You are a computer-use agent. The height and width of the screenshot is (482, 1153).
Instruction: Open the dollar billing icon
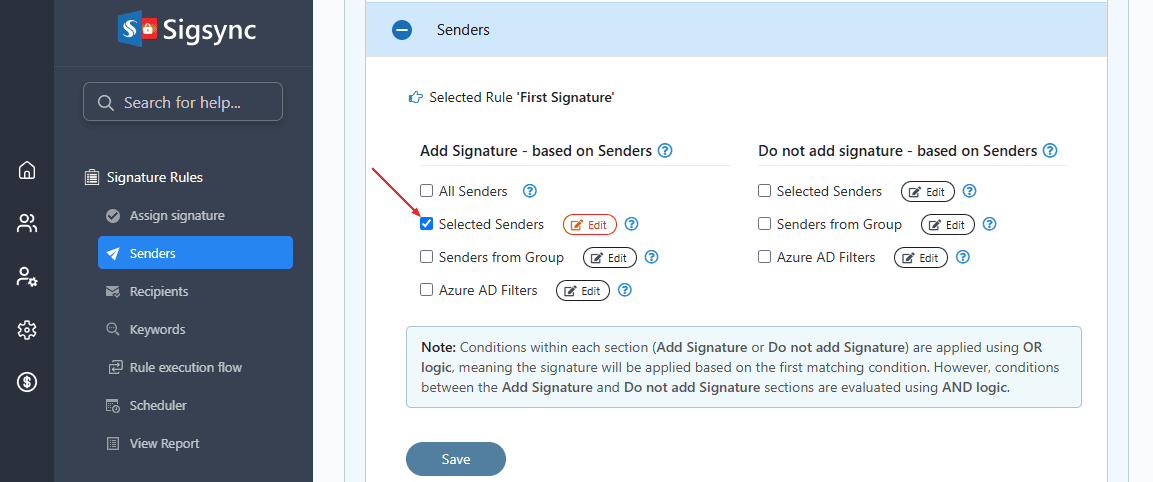tap(27, 382)
